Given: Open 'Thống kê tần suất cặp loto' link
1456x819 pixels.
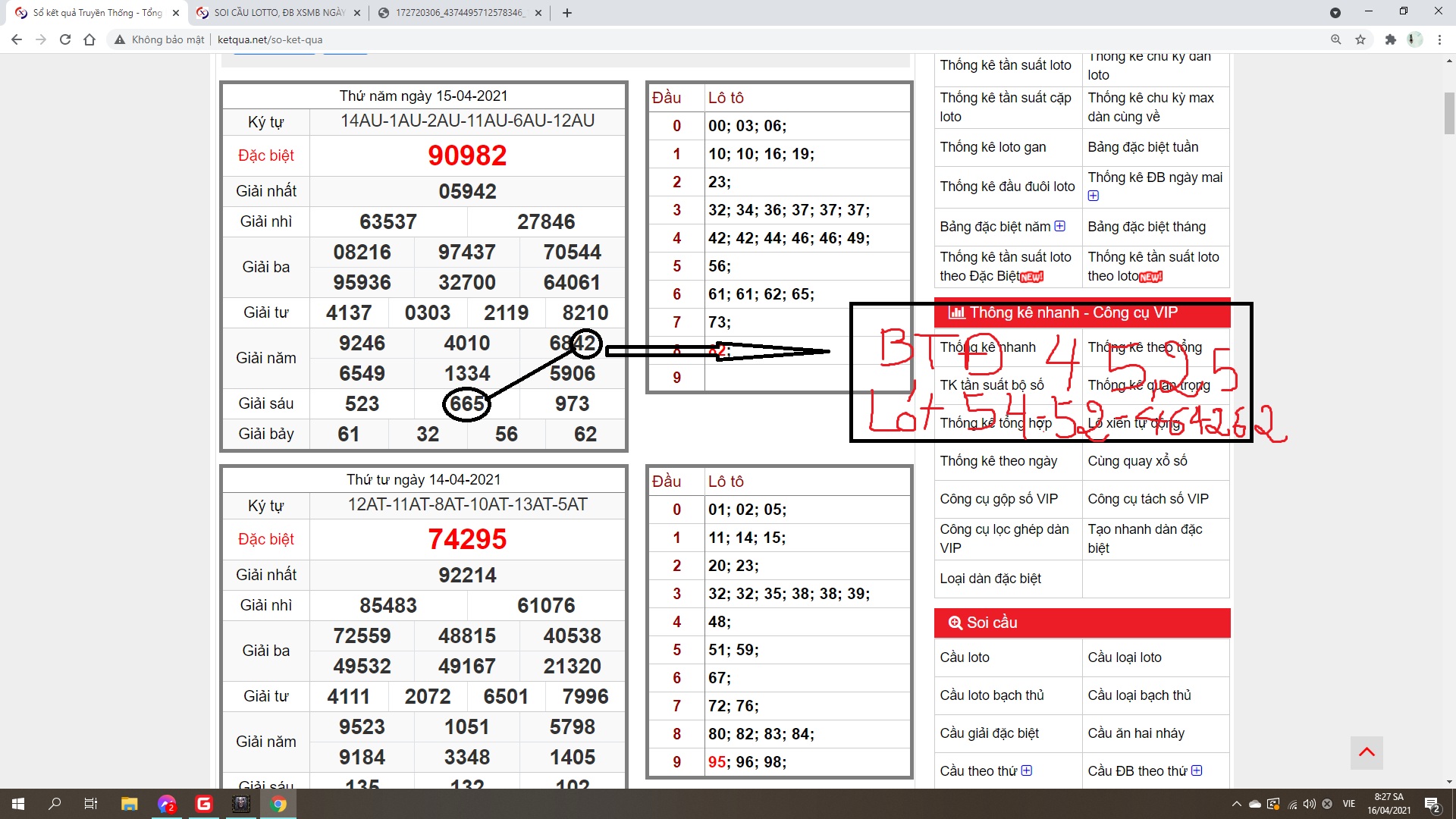Looking at the screenshot, I should point(1006,107).
